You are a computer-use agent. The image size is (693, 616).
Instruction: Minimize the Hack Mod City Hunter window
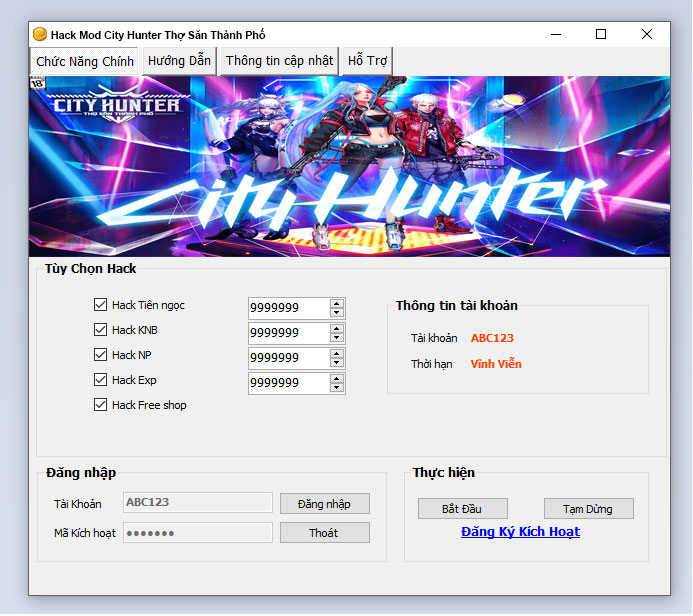point(556,34)
